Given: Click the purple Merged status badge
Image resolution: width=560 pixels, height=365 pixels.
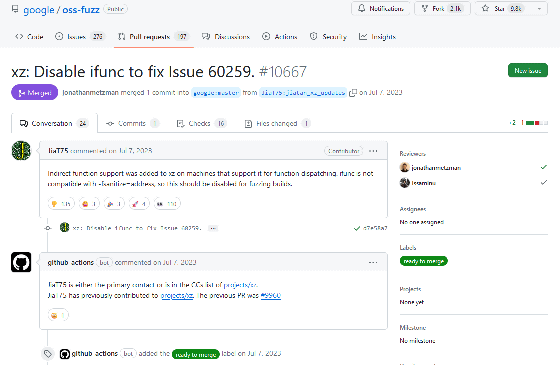Looking at the screenshot, I should point(34,92).
